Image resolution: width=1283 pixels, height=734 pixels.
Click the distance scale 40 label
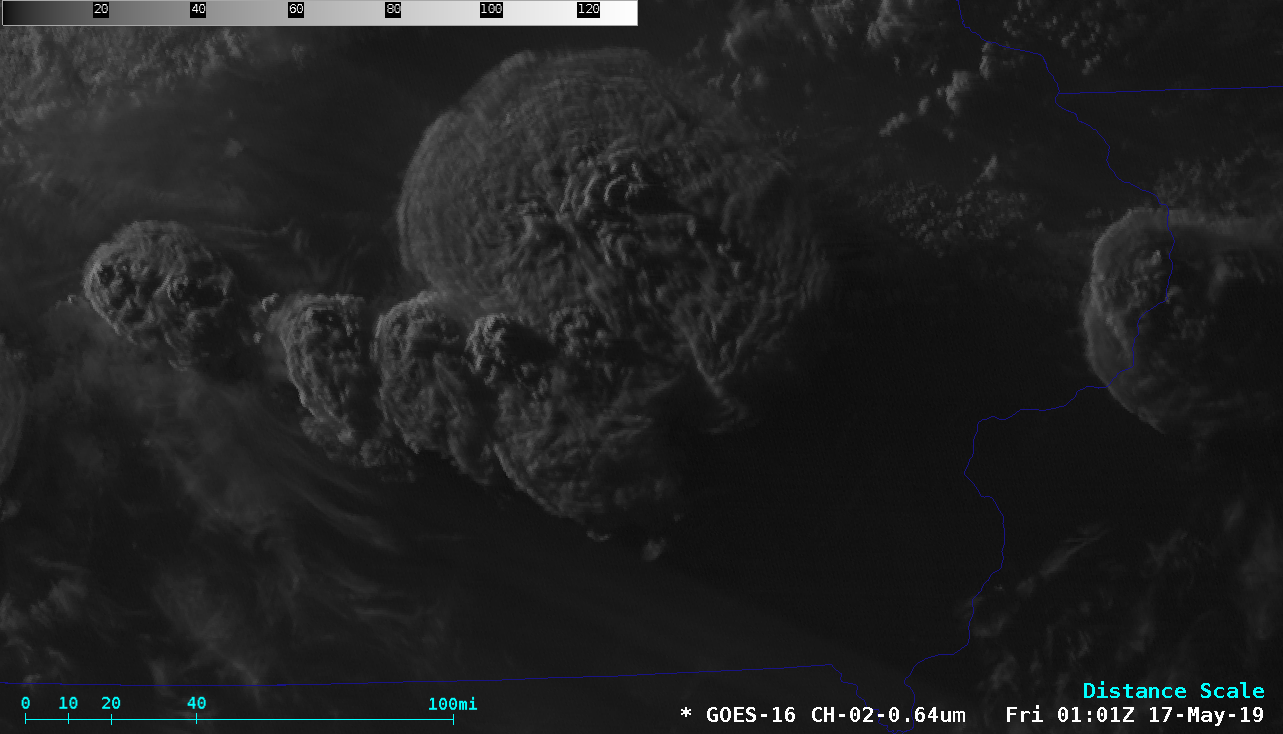[x=196, y=703]
